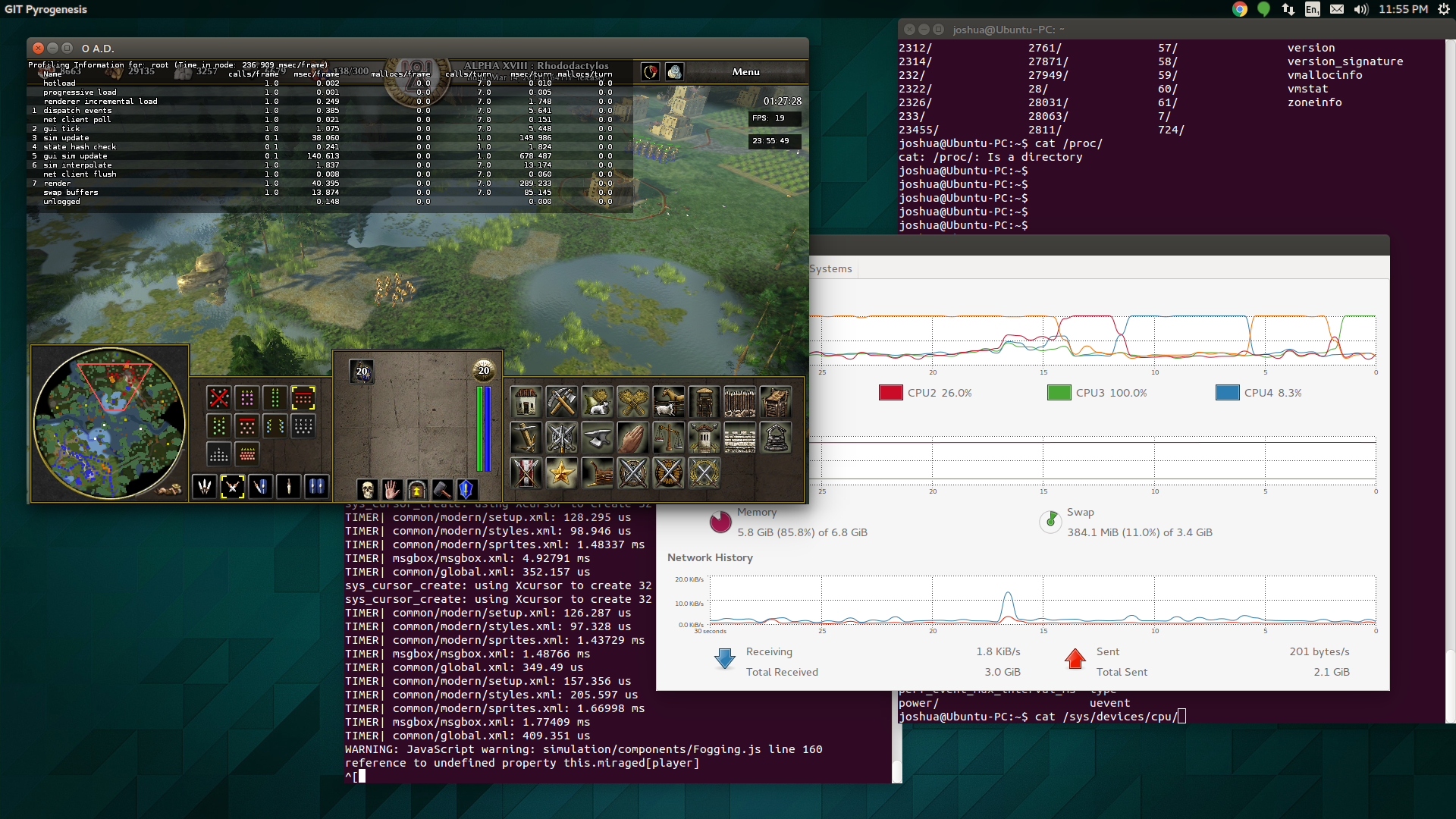Select the stone fortress icon
The image size is (1456, 819).
pyautogui.click(x=776, y=438)
